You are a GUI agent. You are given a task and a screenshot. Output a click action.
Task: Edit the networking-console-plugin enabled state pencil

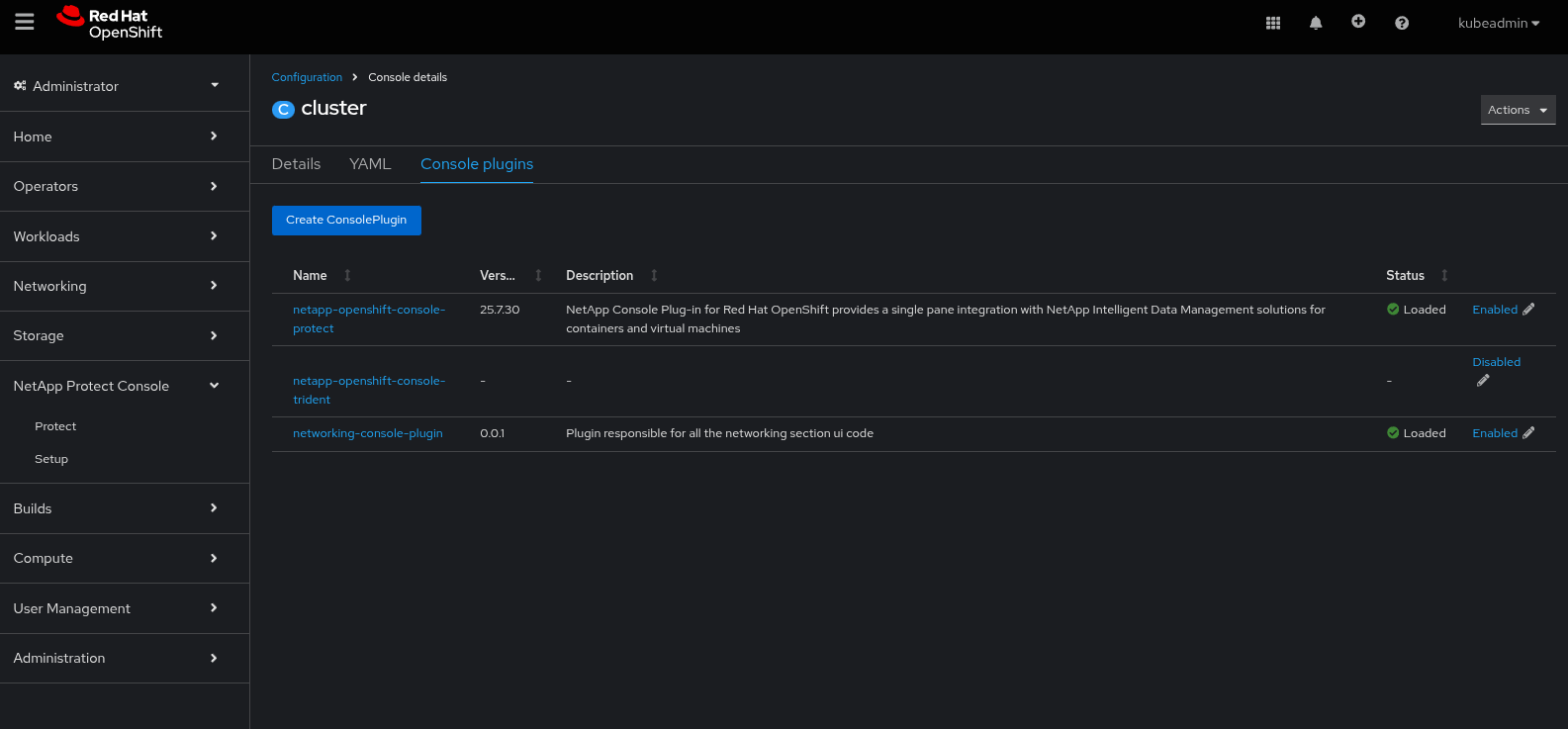click(1528, 433)
